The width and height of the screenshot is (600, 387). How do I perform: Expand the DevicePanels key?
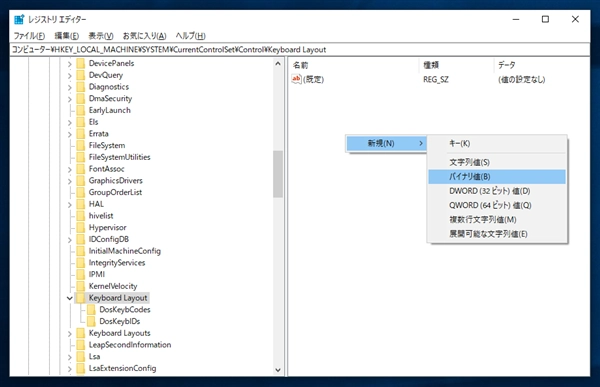pyautogui.click(x=70, y=64)
